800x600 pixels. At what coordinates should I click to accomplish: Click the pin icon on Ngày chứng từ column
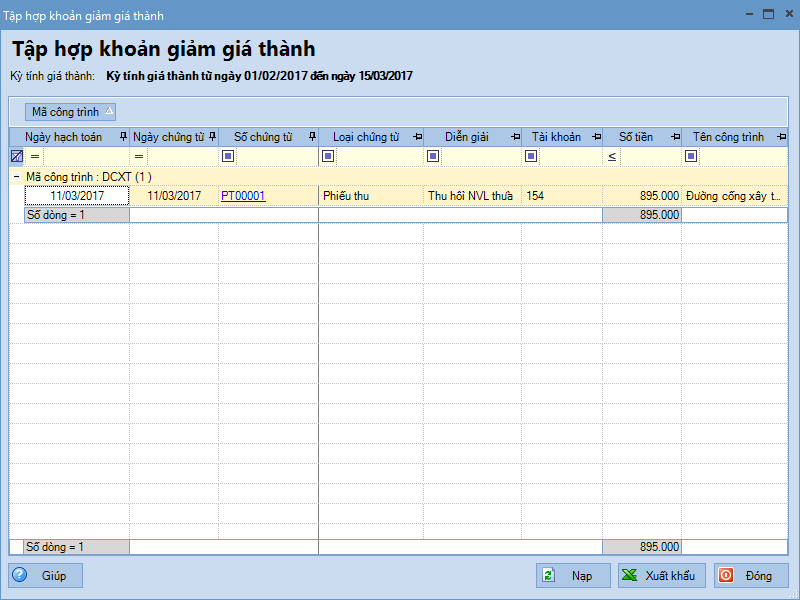coord(212,137)
